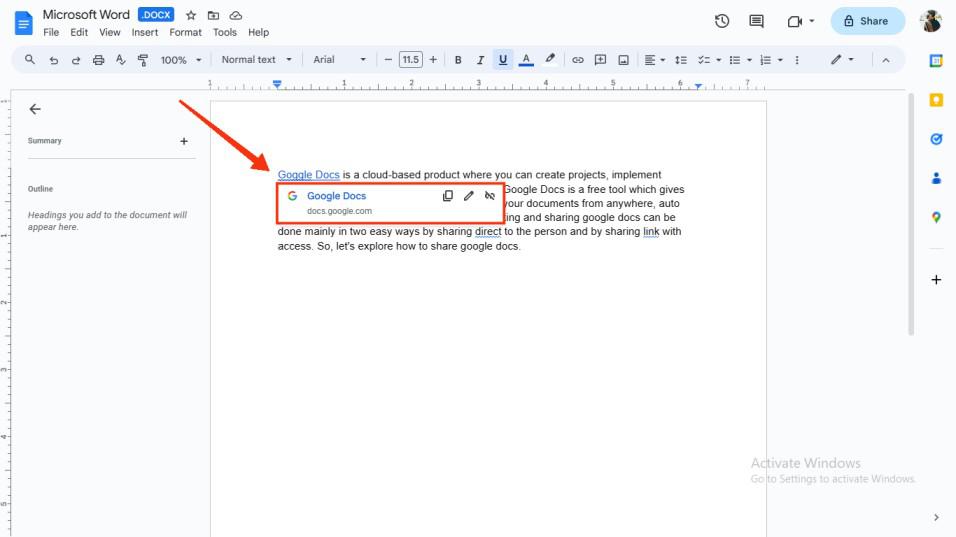Toggle bold formatting

(x=458, y=60)
